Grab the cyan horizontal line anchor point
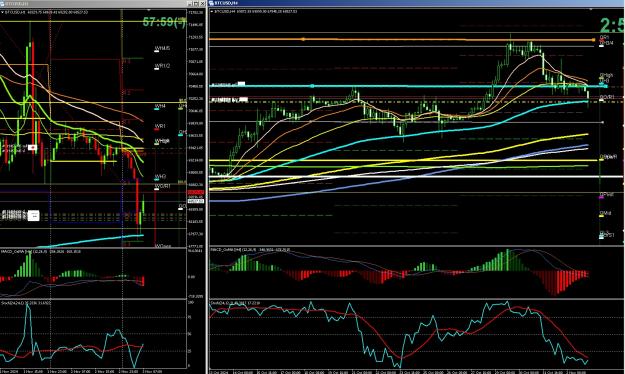This screenshot has width=625, height=374. click(x=312, y=86)
